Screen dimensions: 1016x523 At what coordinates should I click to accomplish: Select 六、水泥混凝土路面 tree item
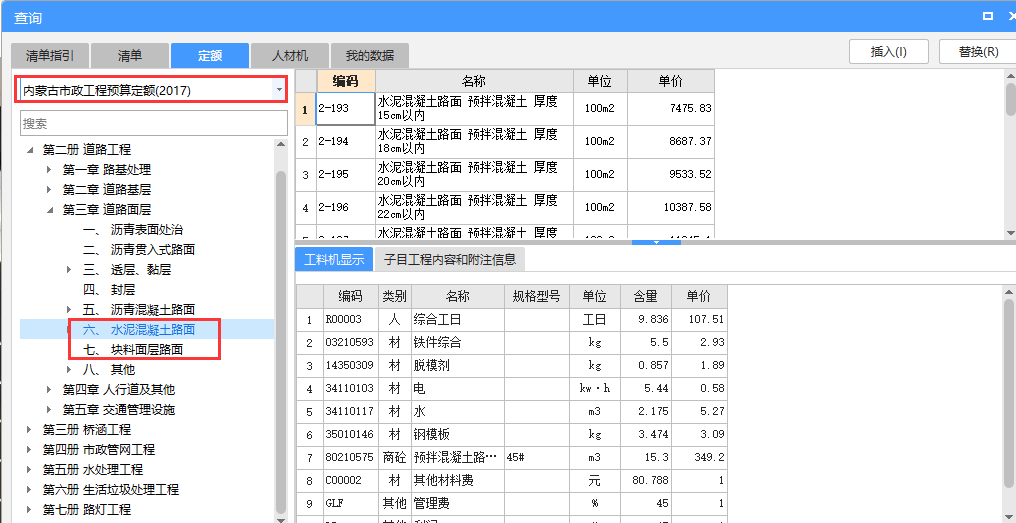pyautogui.click(x=139, y=330)
